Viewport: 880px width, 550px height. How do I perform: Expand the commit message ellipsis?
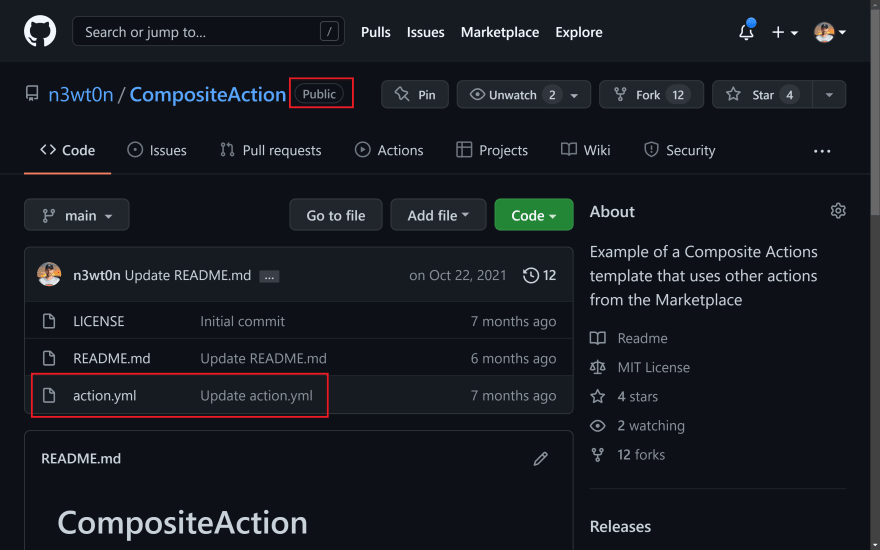[269, 276]
